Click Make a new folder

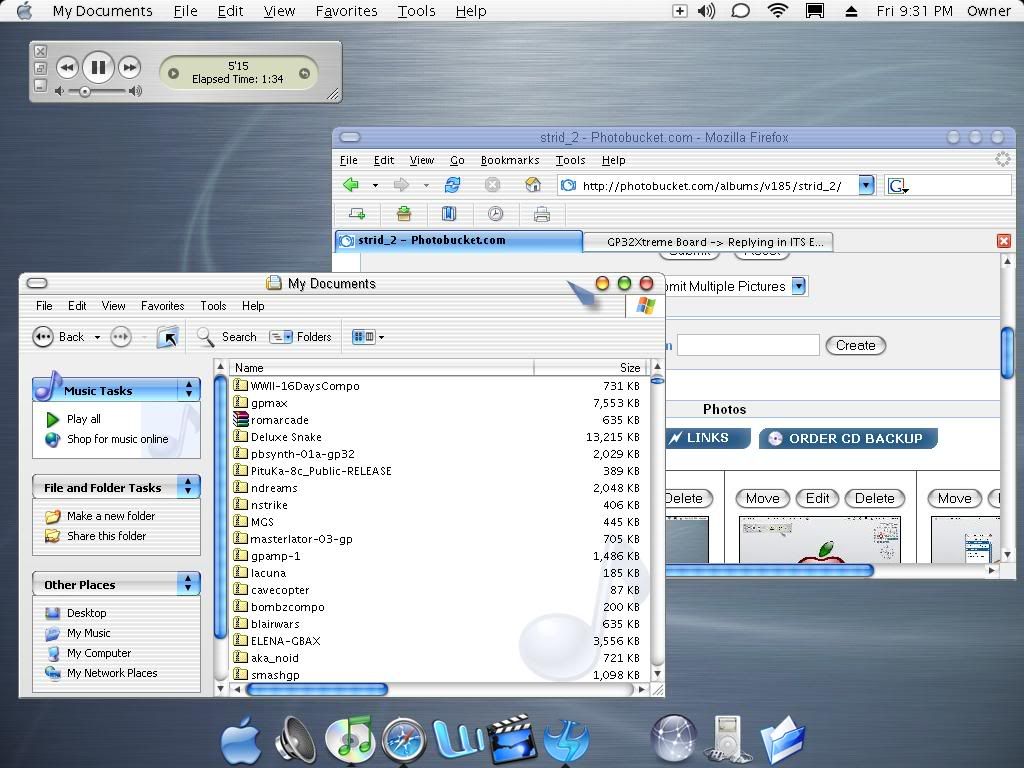(x=111, y=516)
